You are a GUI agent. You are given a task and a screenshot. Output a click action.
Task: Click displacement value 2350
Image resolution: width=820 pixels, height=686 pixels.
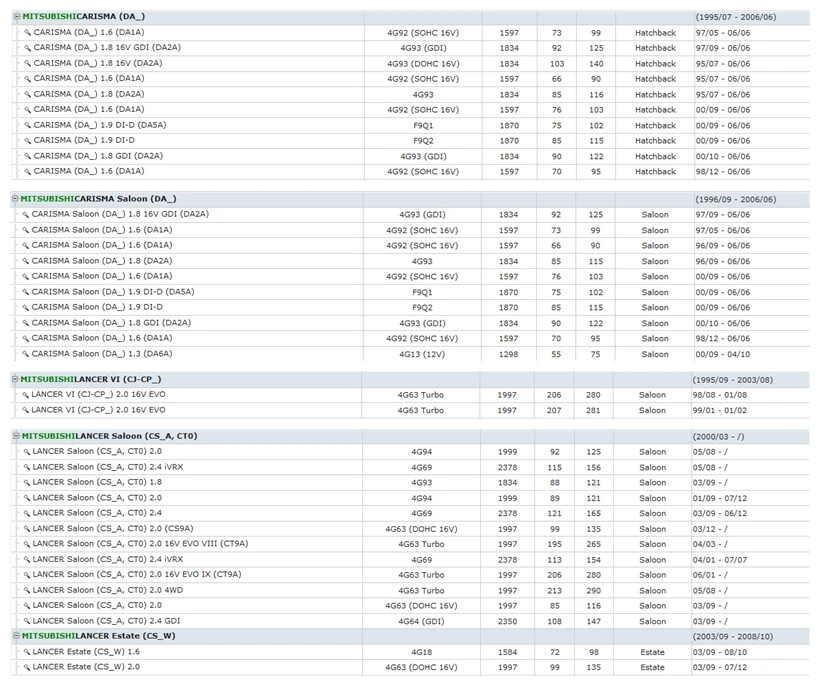point(507,621)
